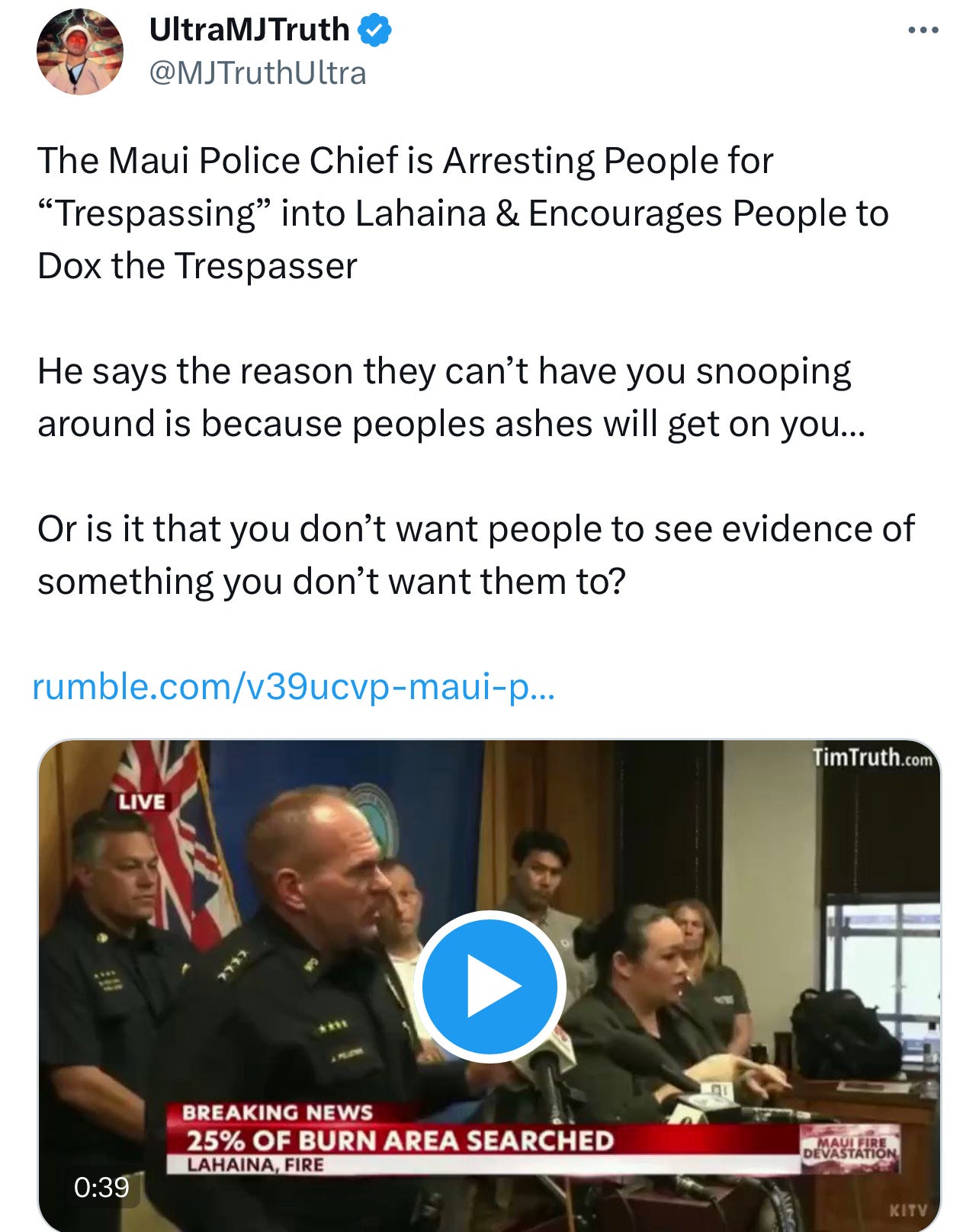This screenshot has width=979, height=1232.
Task: Open the UltraMJTruth profile avatar
Action: [x=80, y=52]
